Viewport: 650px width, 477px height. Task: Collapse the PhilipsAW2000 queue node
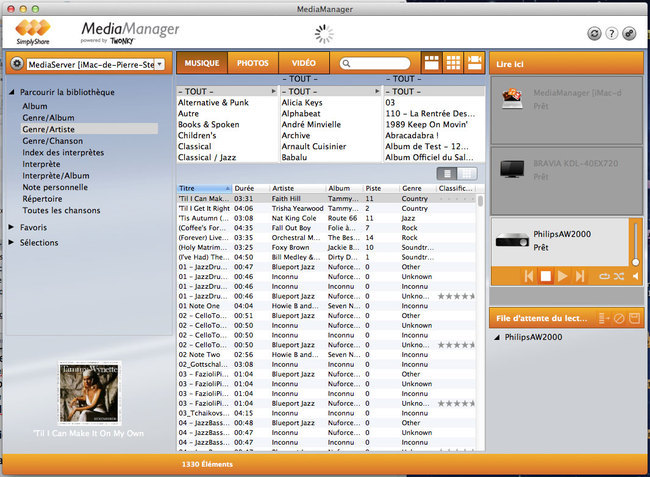tap(497, 337)
